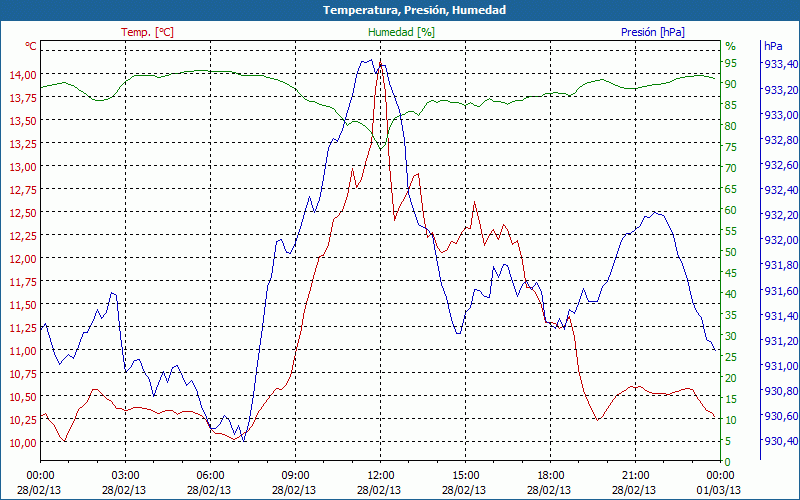Click the 11,50 temperature axis value
Screen dimensions: 800x500
(22, 304)
